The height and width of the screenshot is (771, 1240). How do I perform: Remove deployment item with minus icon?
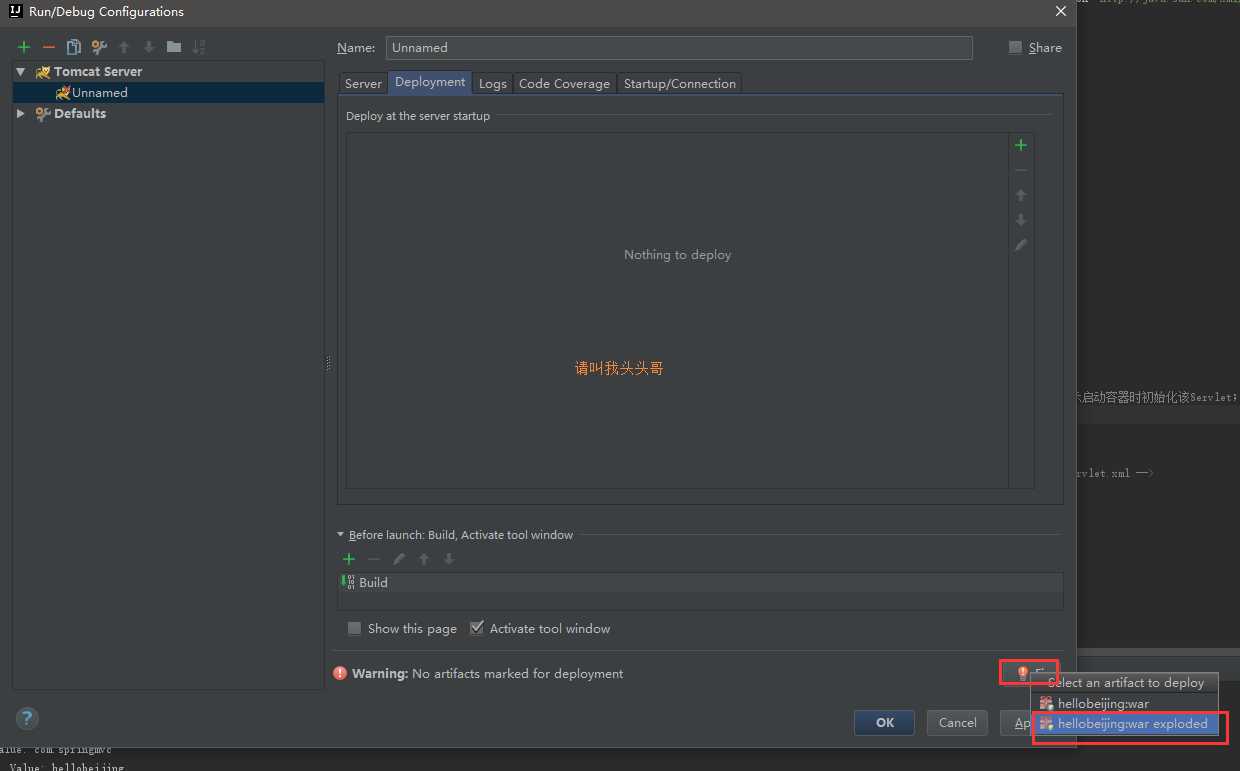coord(1021,170)
